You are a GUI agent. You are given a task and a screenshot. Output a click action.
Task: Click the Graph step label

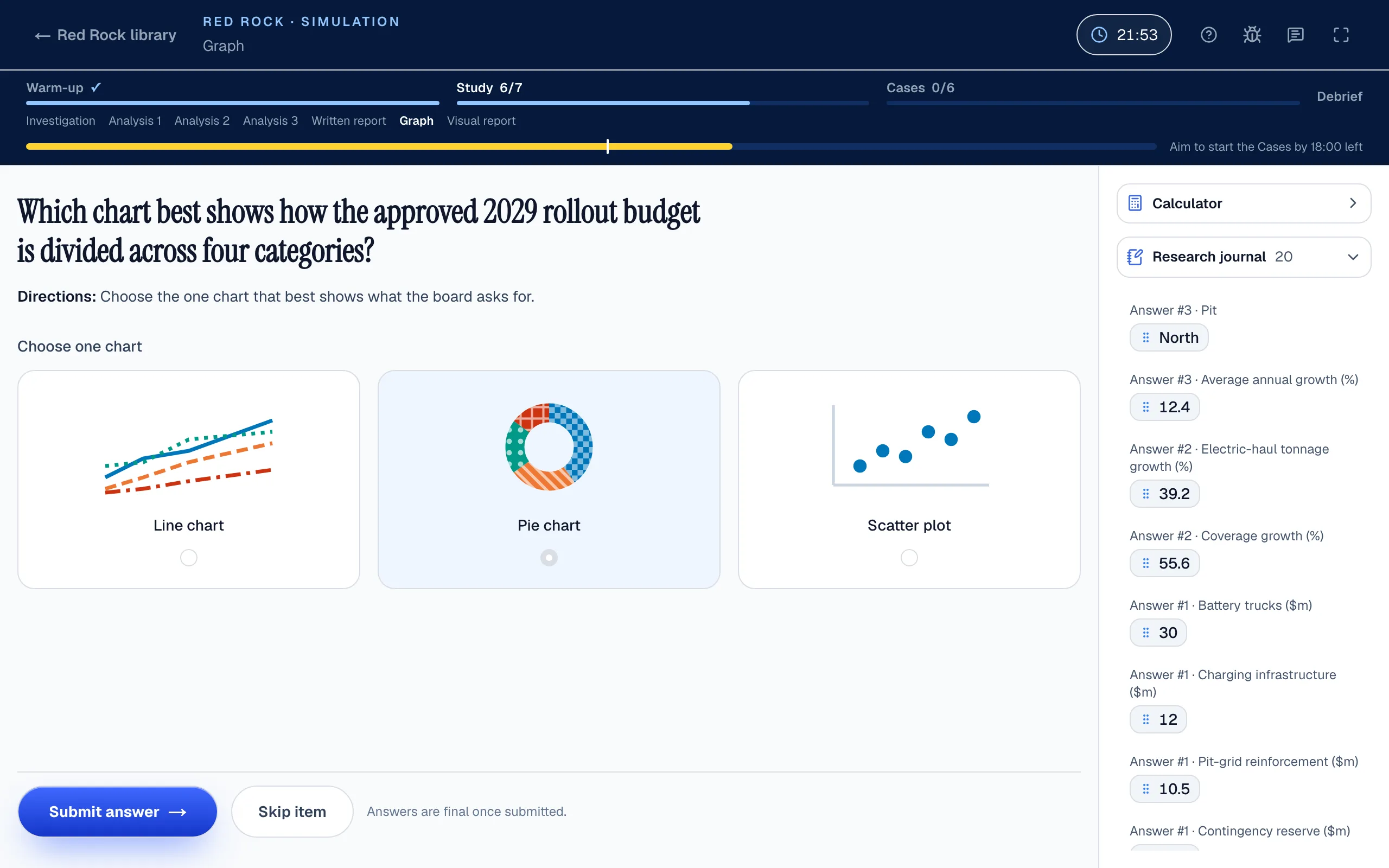pos(416,120)
